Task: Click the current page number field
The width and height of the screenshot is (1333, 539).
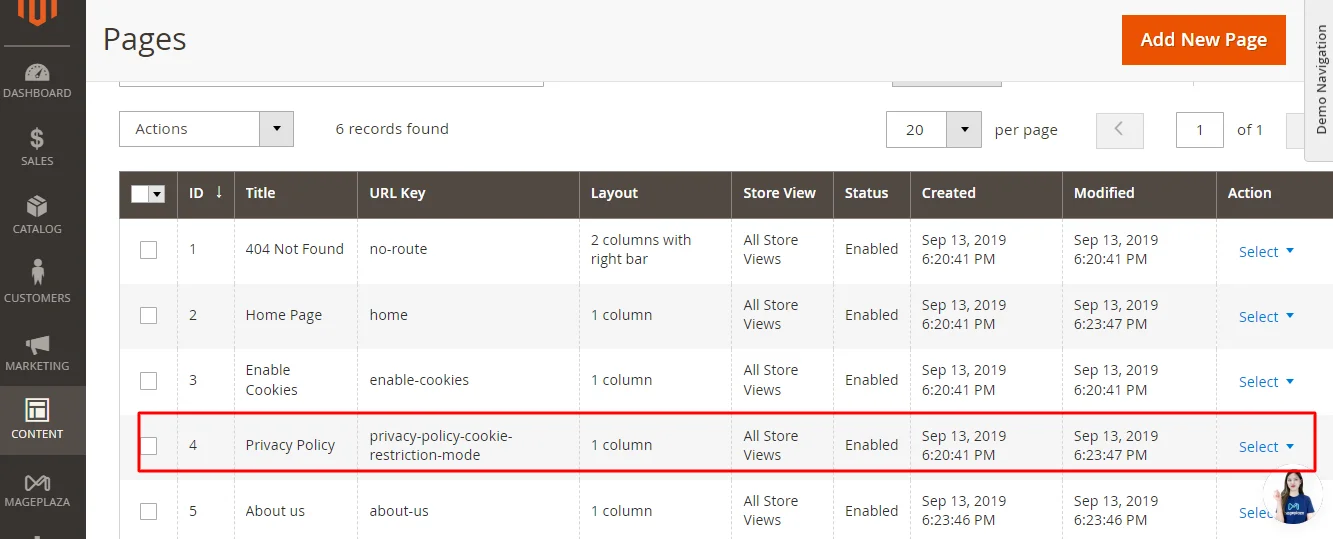Action: [x=1199, y=130]
